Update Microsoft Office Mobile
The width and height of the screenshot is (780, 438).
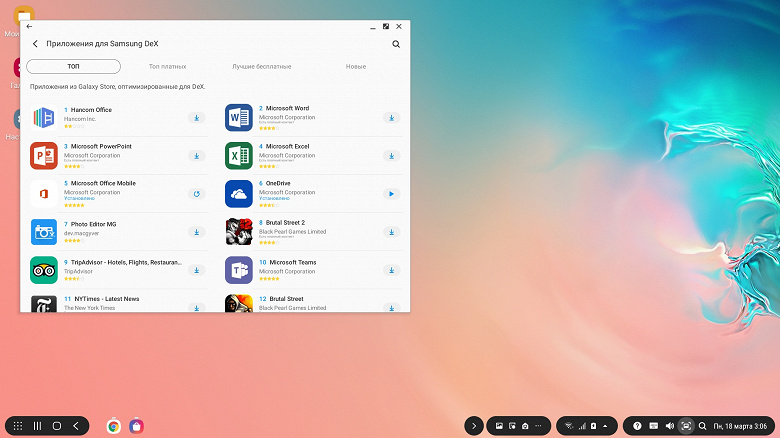[x=196, y=194]
